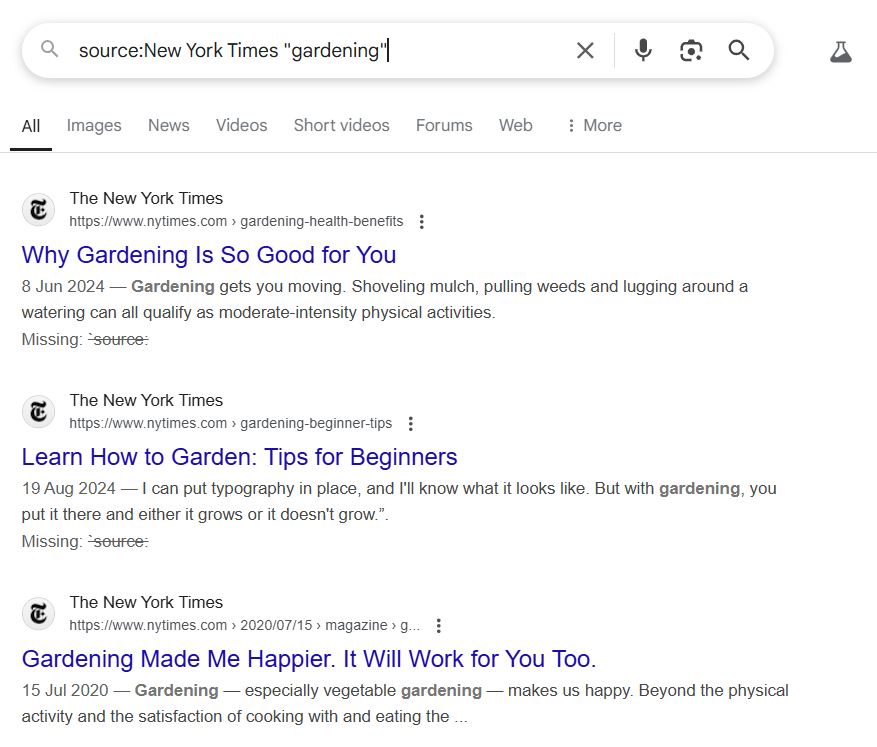Click the New York Times favicon on first result

(38, 209)
